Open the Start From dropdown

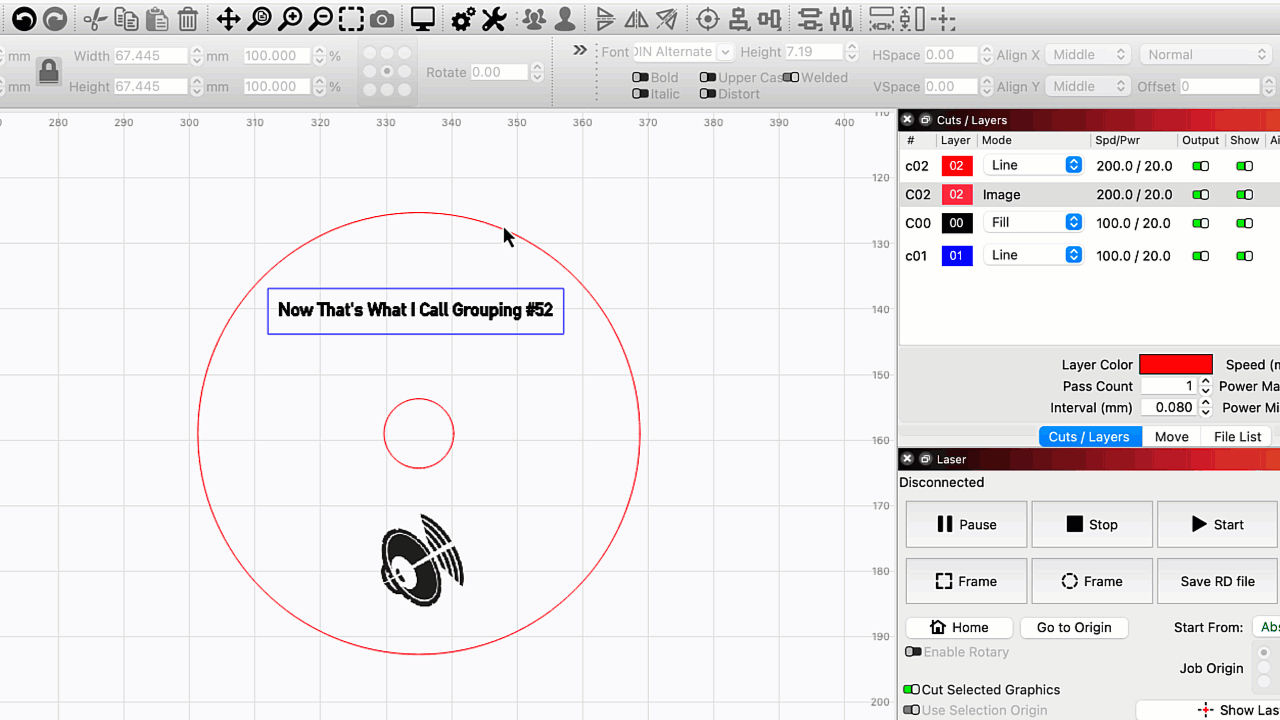1264,627
